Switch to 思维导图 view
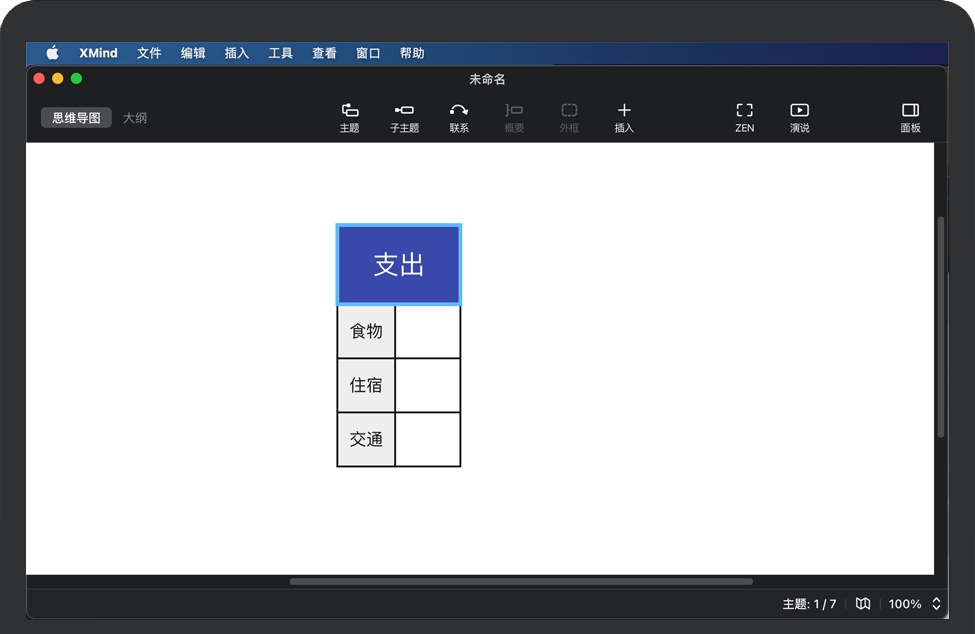The image size is (975, 634). (x=76, y=118)
